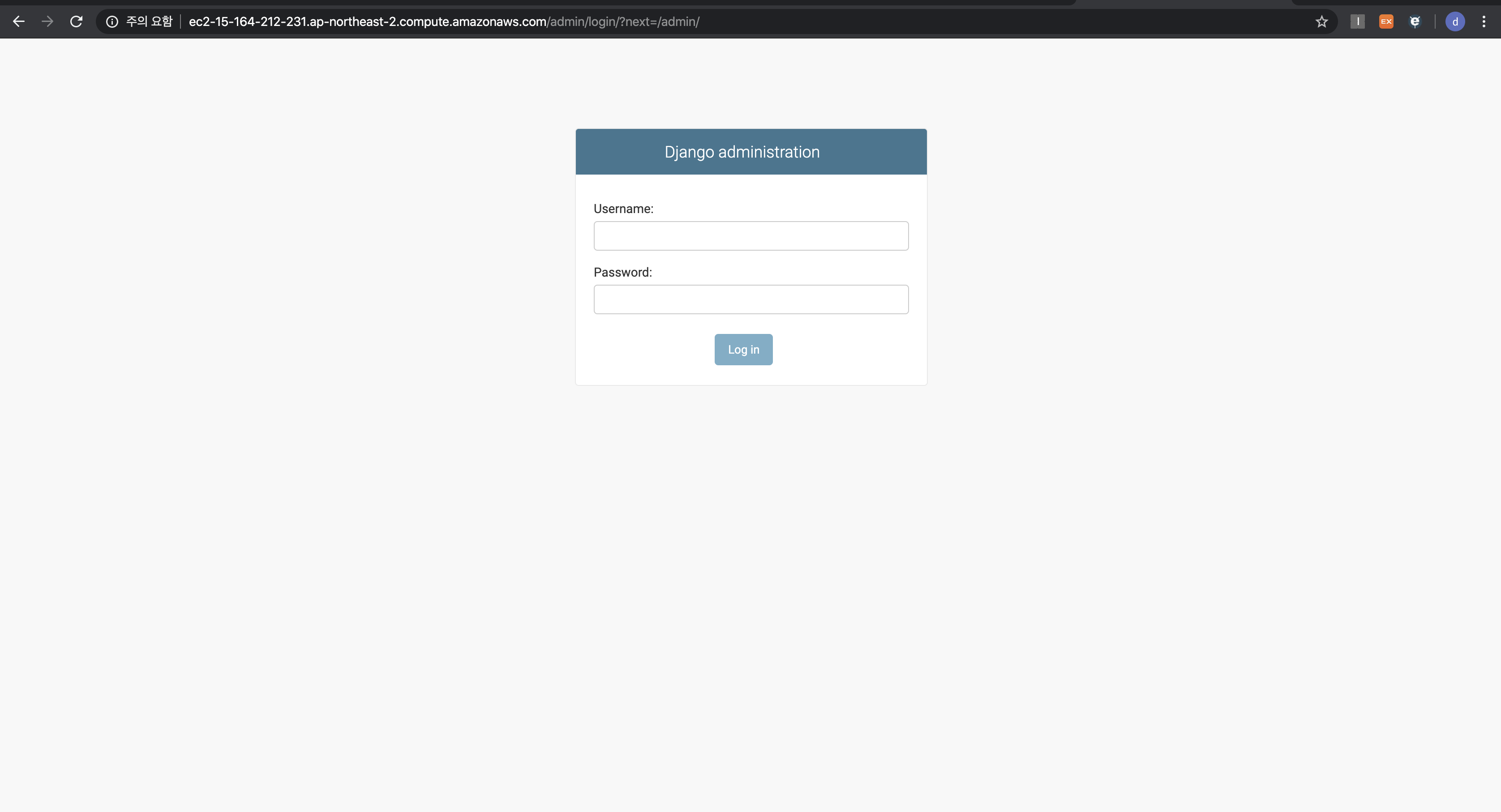Click the "Django administration" header text
Image resolution: width=1501 pixels, height=812 pixels.
pyautogui.click(x=742, y=152)
